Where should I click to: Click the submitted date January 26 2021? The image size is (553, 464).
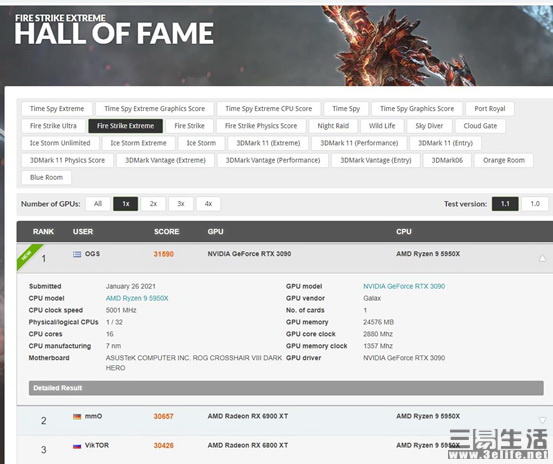pyautogui.click(x=130, y=286)
